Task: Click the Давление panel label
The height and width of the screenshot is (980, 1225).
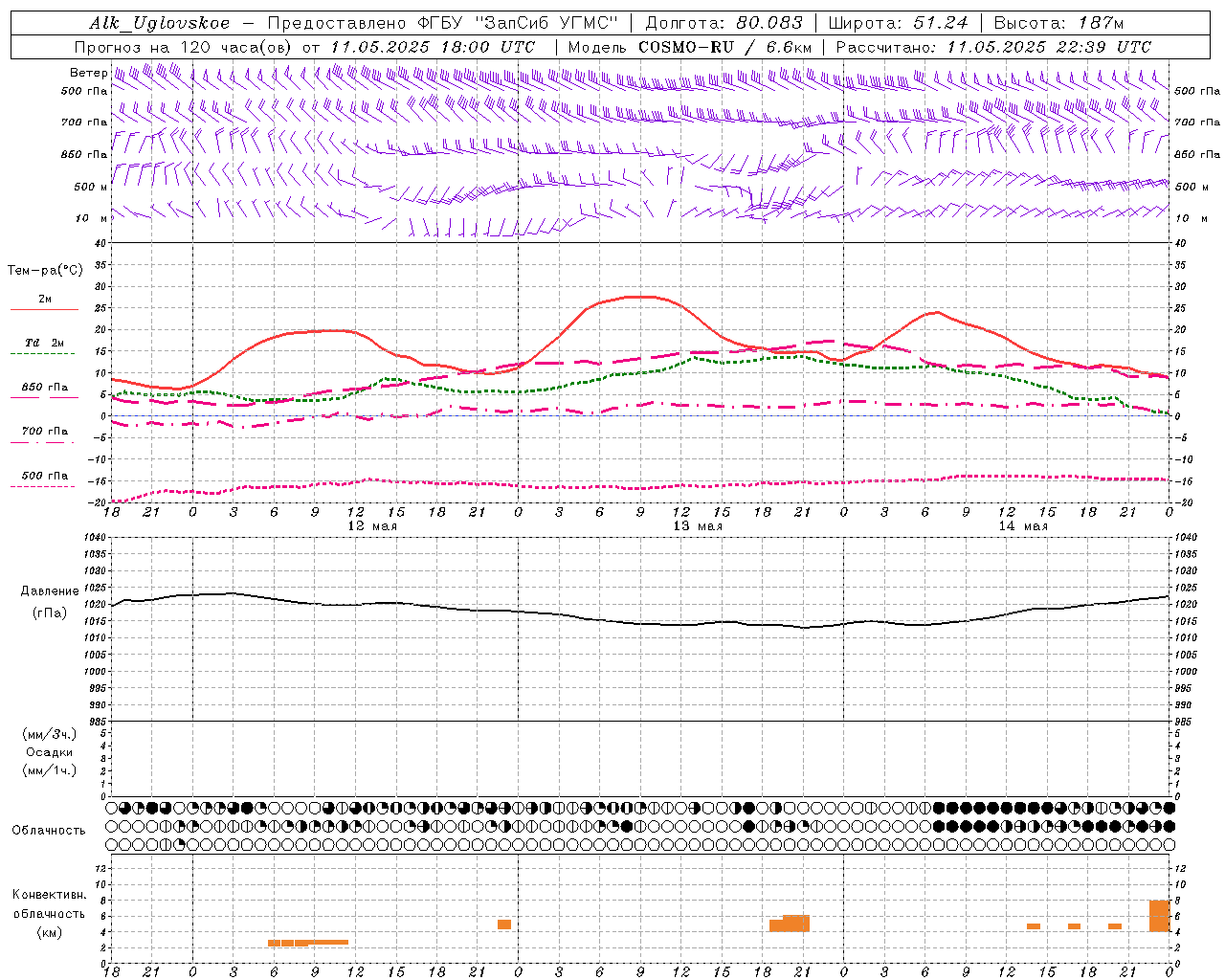Action: click(x=50, y=591)
